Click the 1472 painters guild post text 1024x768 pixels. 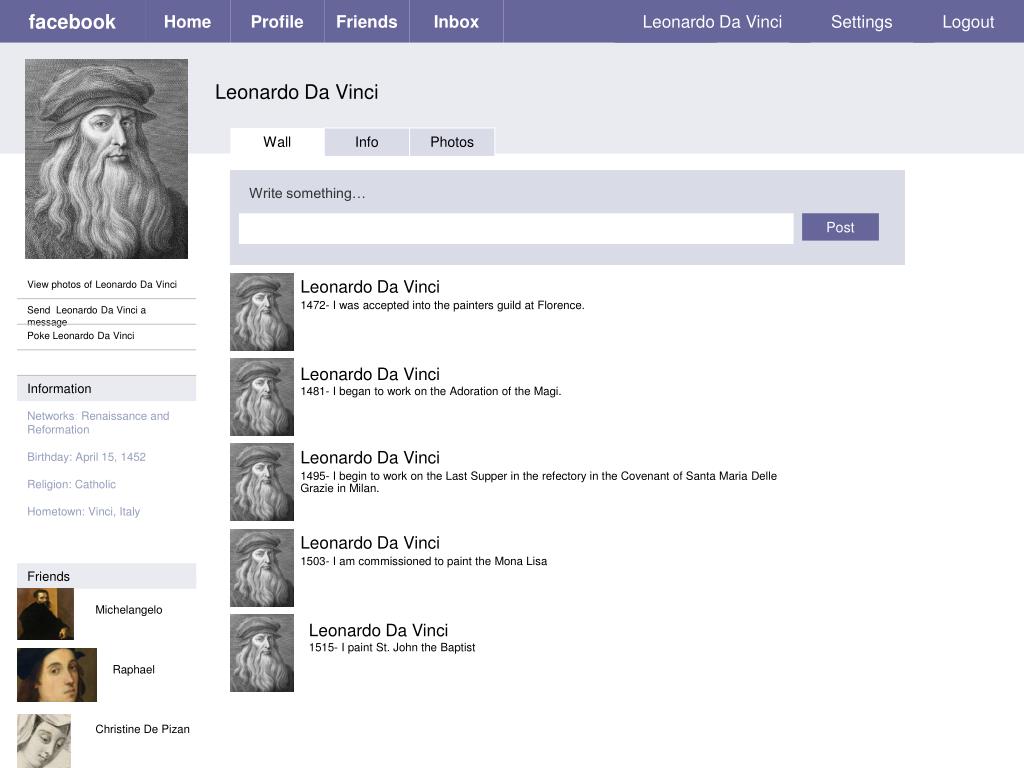coord(442,305)
